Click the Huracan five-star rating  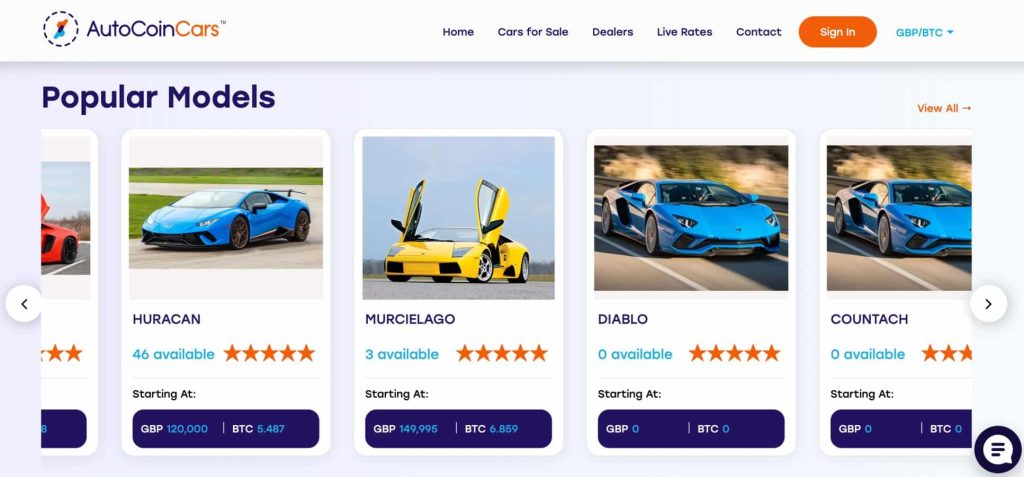(x=269, y=354)
